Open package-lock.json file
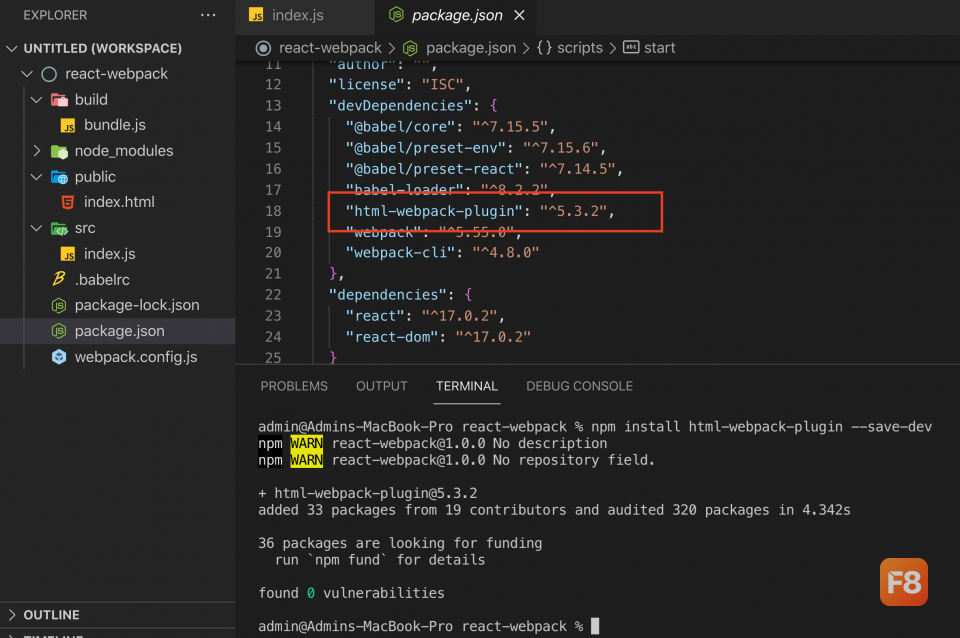 [x=137, y=305]
